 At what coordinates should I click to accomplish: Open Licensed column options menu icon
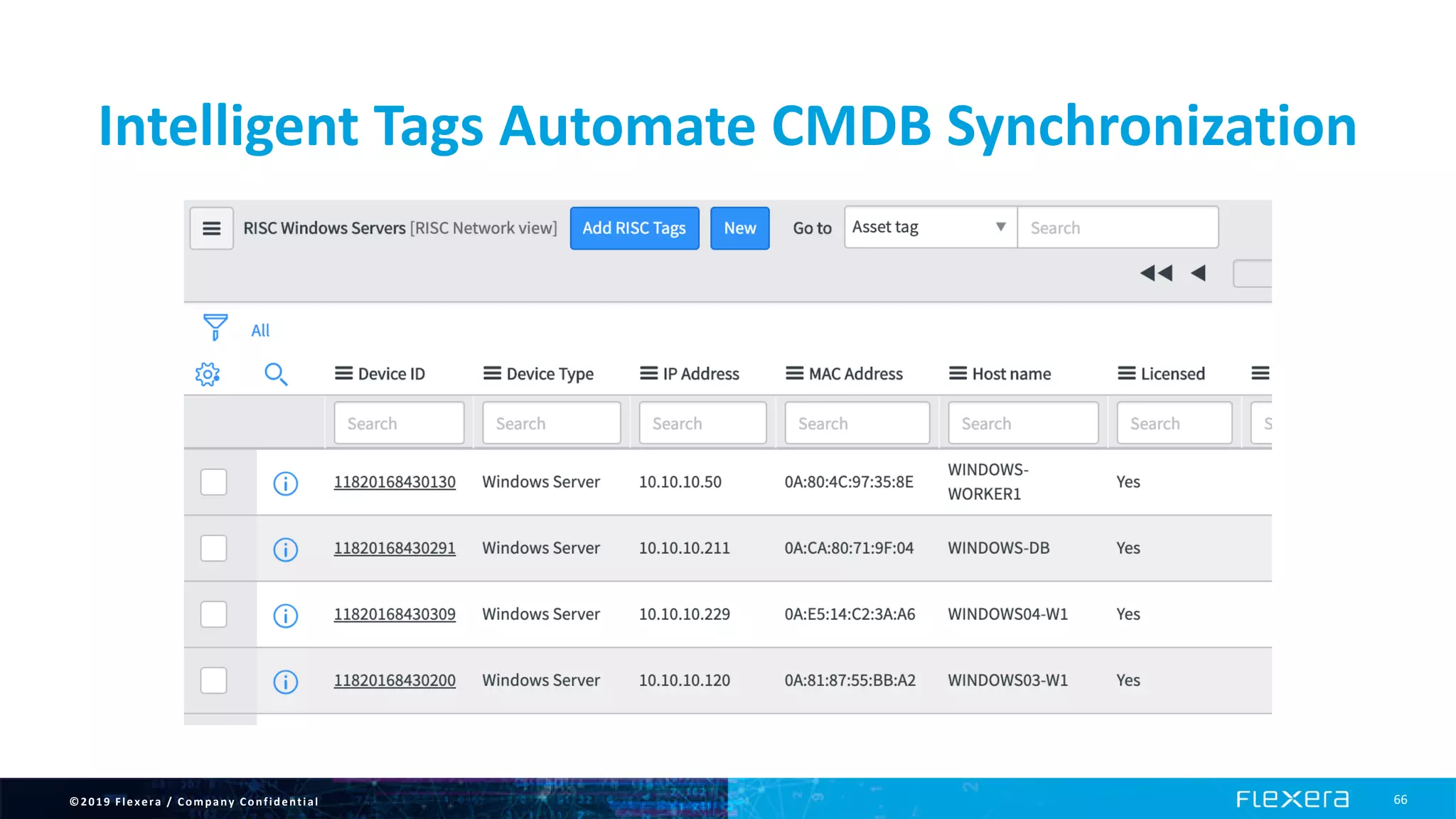tap(1126, 373)
